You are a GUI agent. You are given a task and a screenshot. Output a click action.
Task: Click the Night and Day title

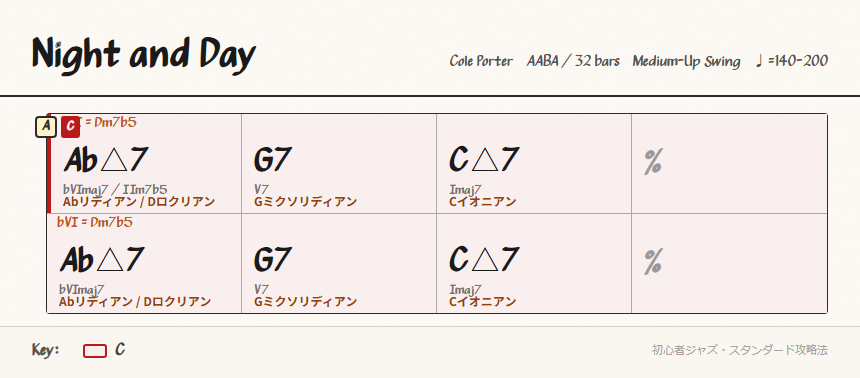pos(144,55)
